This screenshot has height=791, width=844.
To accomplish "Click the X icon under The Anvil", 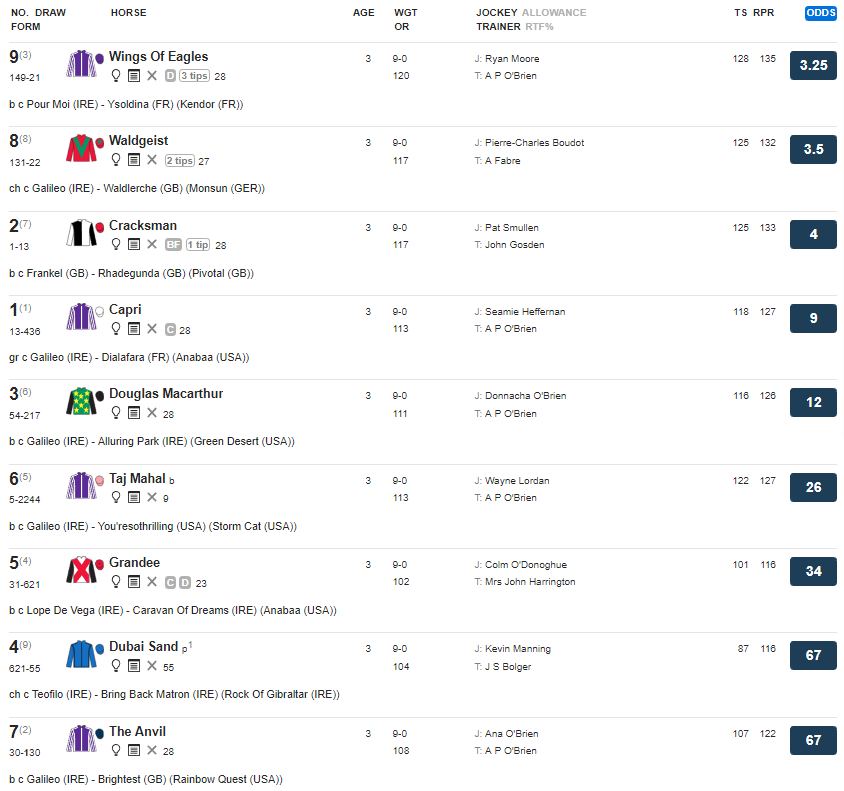I will click(x=152, y=751).
